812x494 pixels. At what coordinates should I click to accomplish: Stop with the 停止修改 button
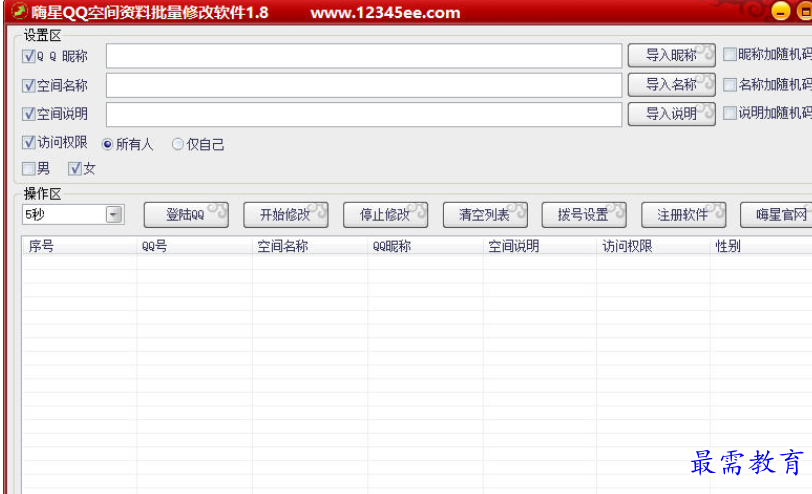385,214
